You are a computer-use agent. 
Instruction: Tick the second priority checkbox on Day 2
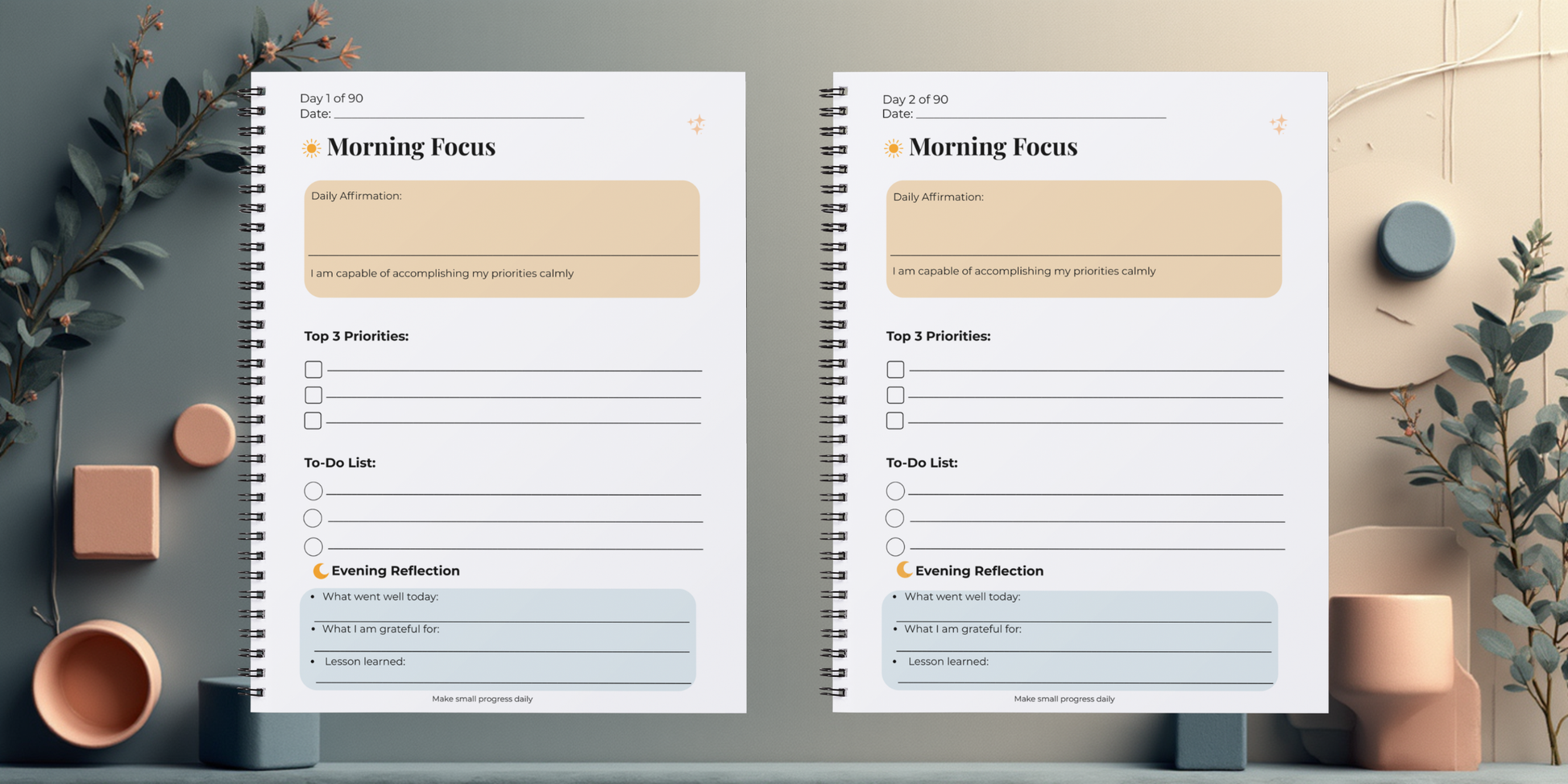click(895, 395)
